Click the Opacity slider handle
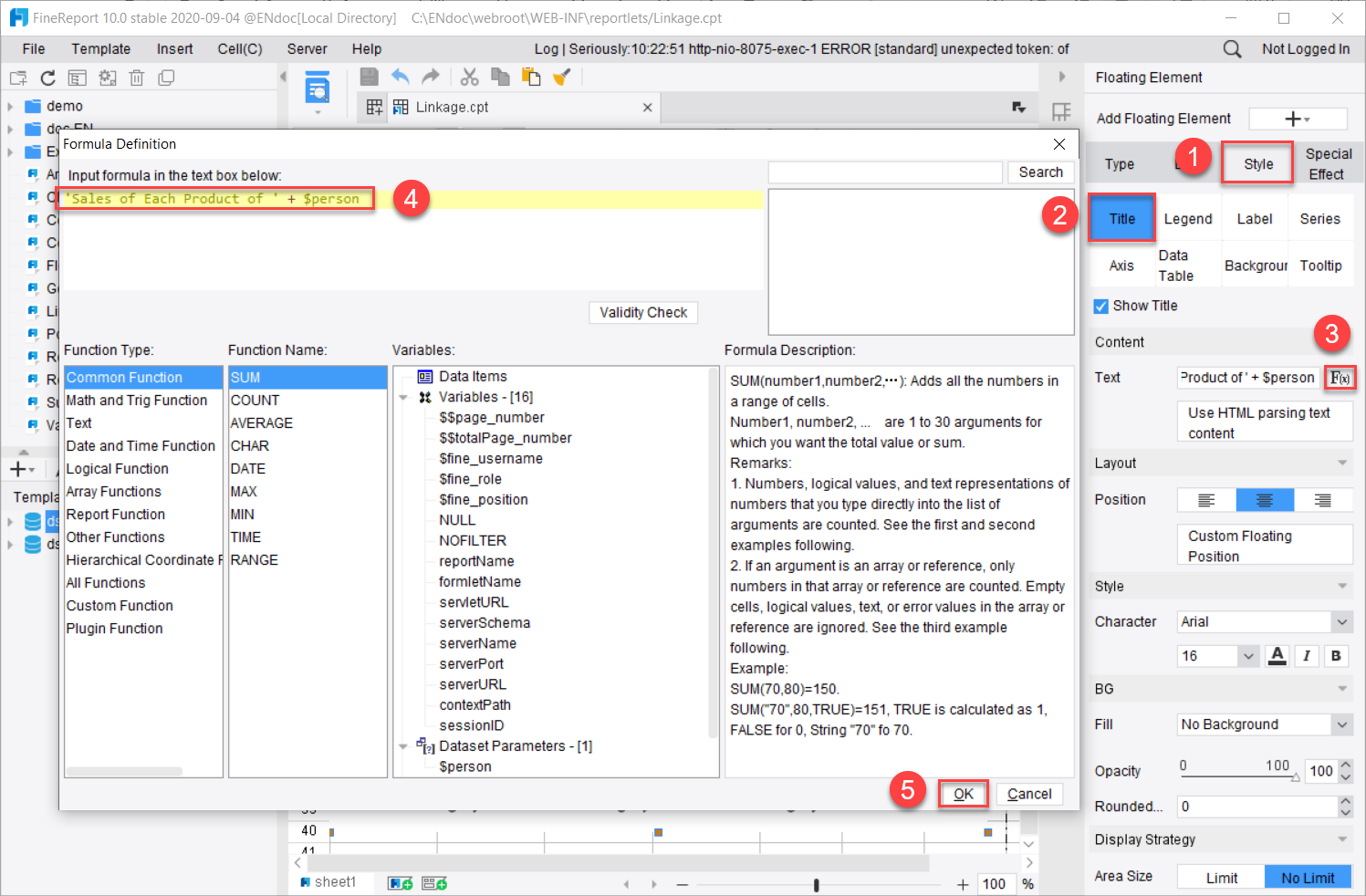1366x896 pixels. point(1295,778)
